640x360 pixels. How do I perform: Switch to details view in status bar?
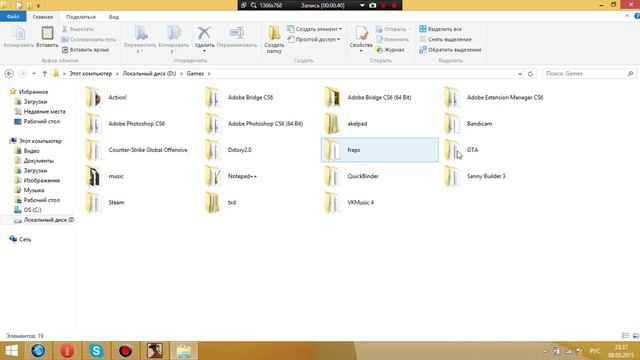(625, 336)
